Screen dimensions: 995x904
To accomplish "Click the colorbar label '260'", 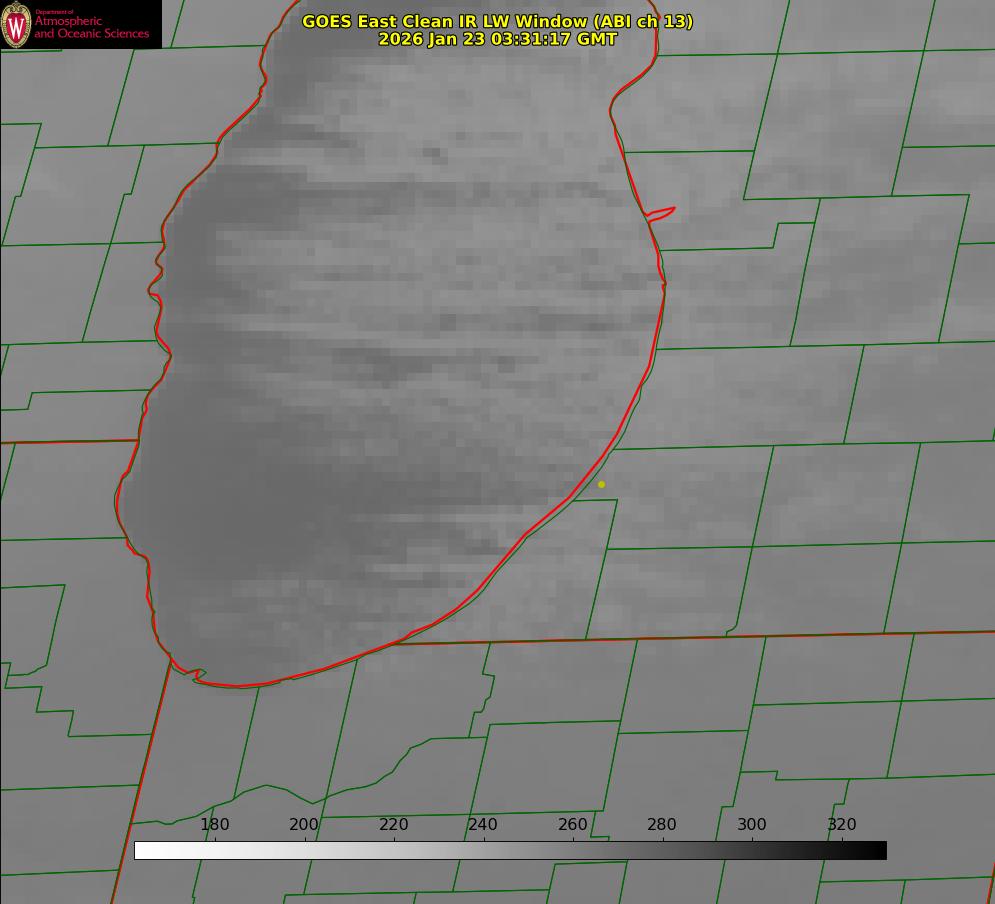I will pos(572,824).
